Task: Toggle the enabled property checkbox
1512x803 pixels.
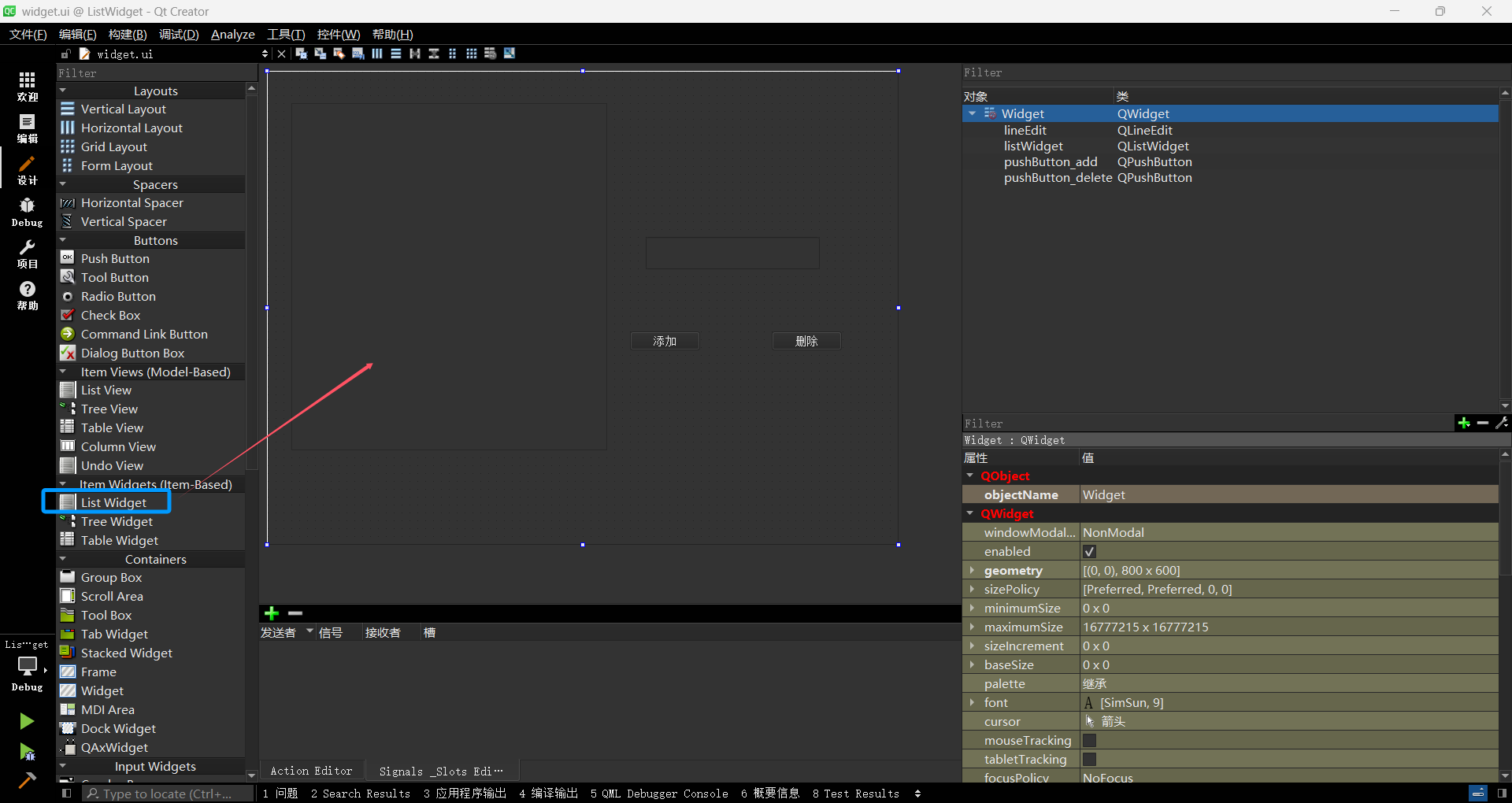Action: pos(1090,552)
